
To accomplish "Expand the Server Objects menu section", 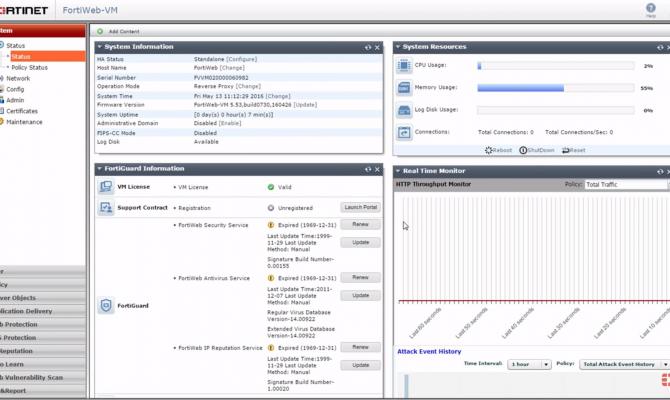I will (x=43, y=298).
